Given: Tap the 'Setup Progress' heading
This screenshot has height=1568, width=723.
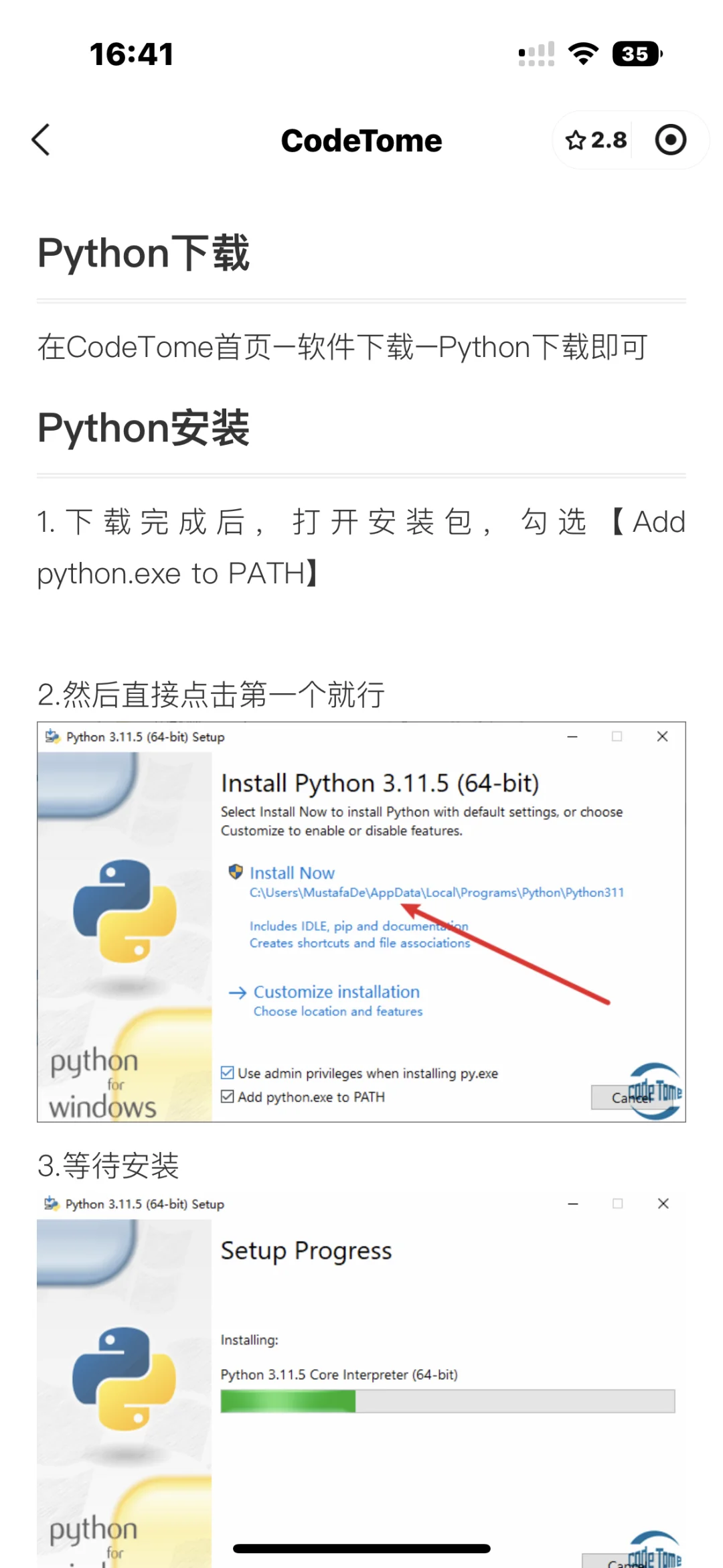Looking at the screenshot, I should coord(306,1251).
